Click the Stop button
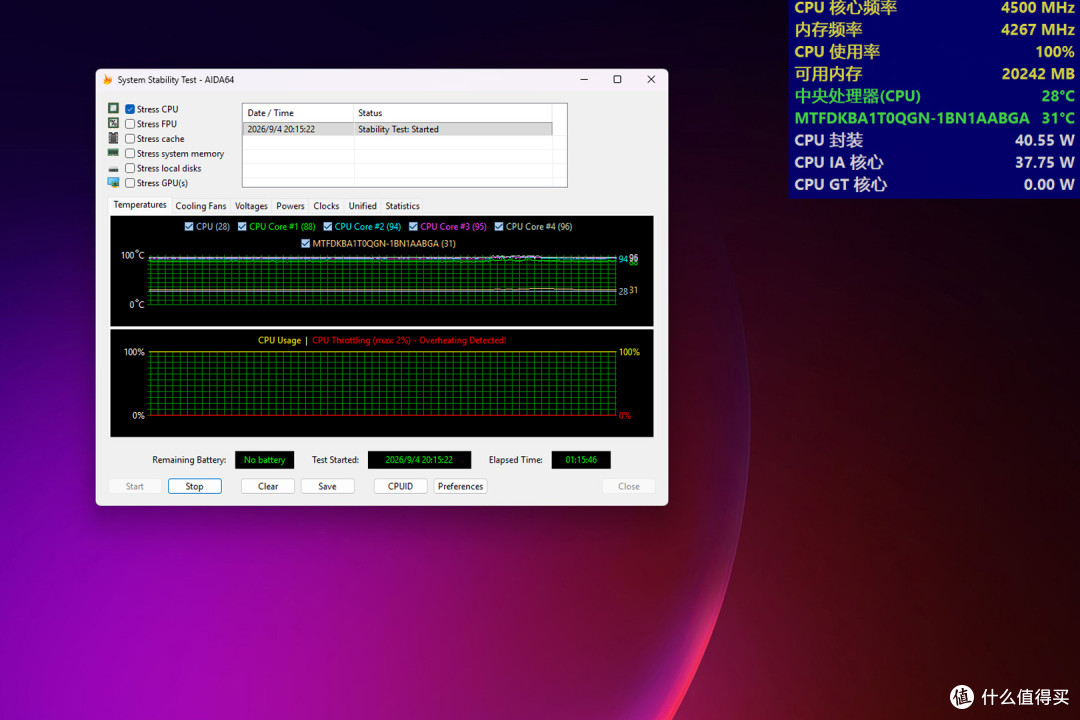Image resolution: width=1080 pixels, height=720 pixels. [x=194, y=486]
